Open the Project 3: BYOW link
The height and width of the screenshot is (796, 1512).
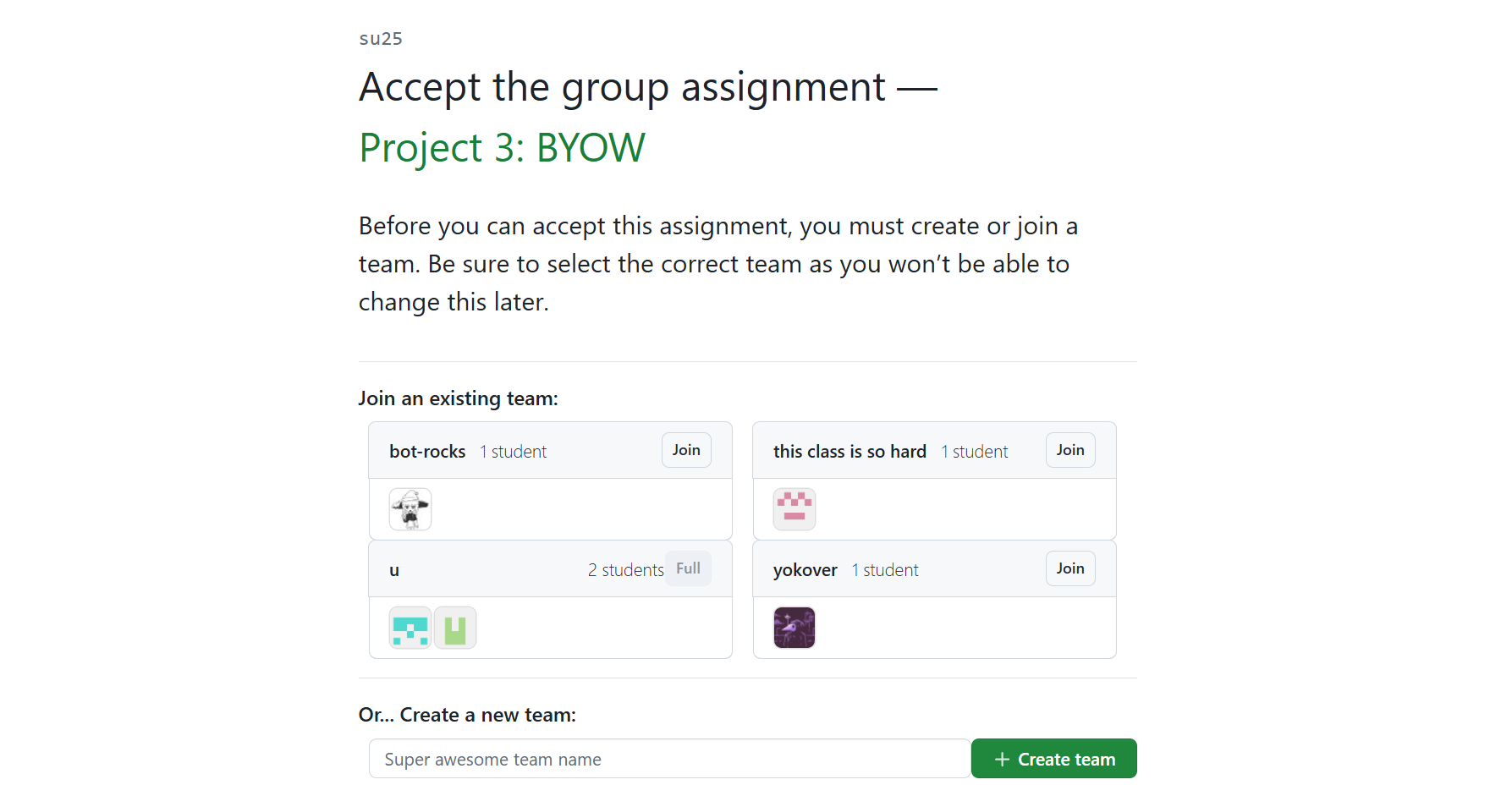pyautogui.click(x=501, y=147)
